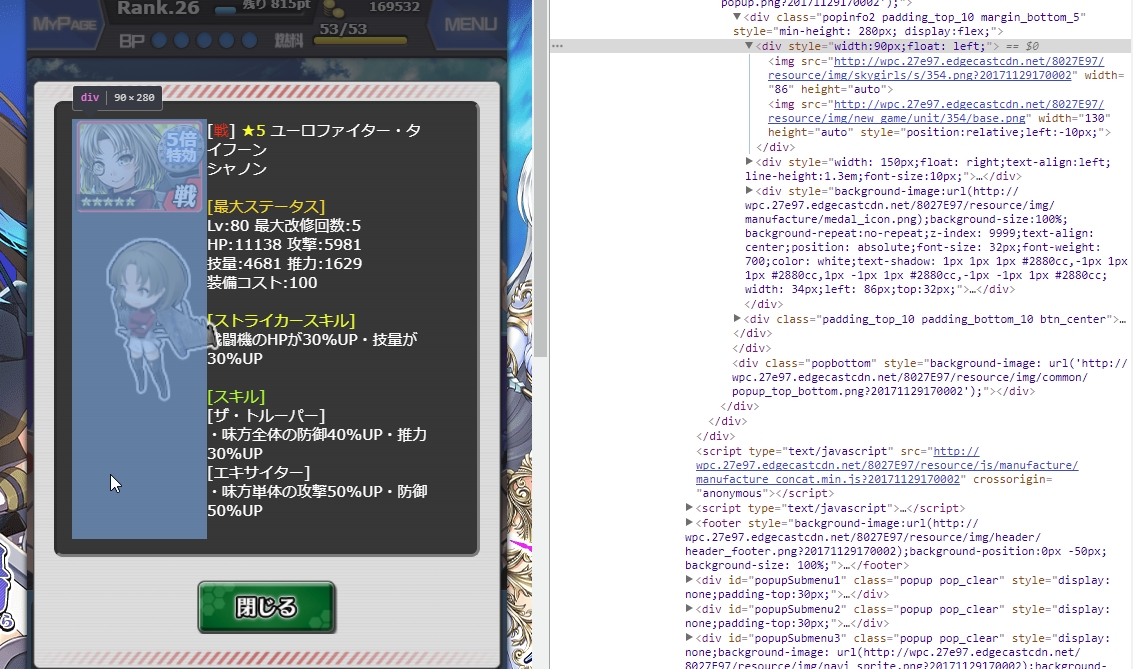The width and height of the screenshot is (1133, 669).
Task: Click the [ストライカースキル] heading text
Action: point(281,321)
